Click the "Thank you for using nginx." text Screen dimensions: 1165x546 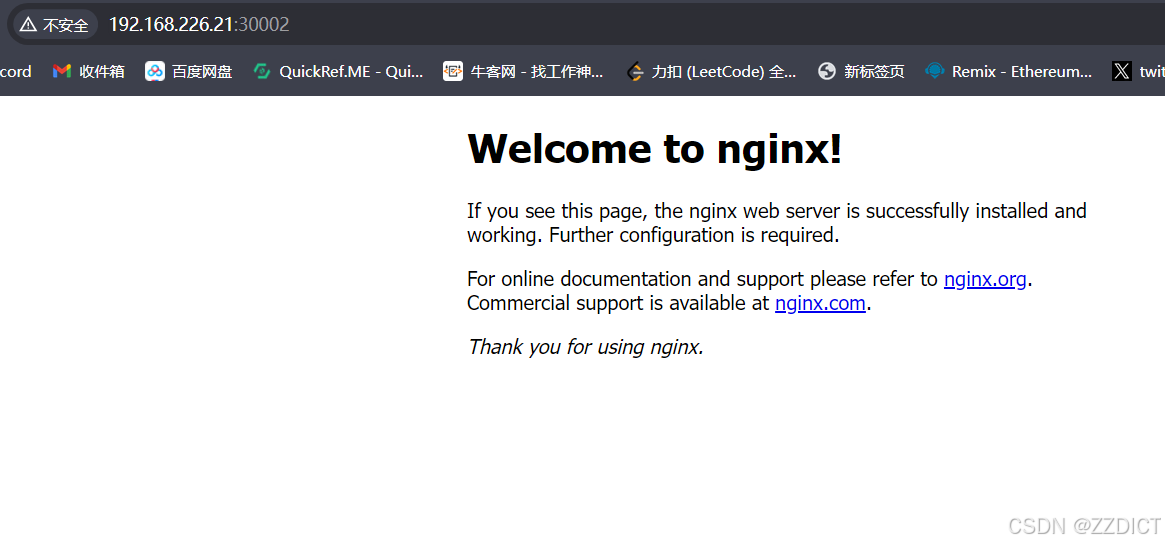[x=585, y=346]
